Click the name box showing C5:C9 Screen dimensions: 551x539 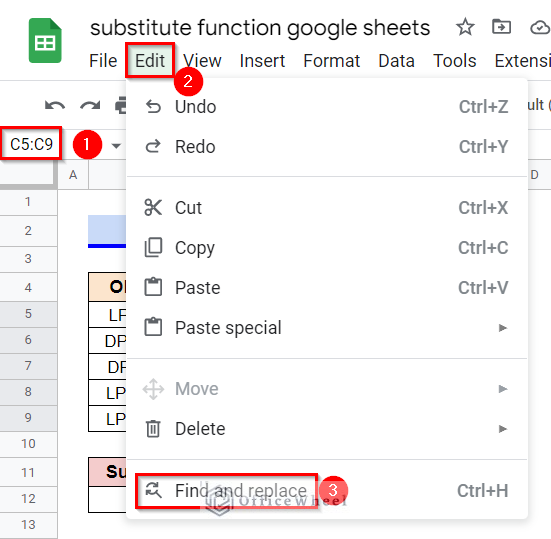(32, 144)
